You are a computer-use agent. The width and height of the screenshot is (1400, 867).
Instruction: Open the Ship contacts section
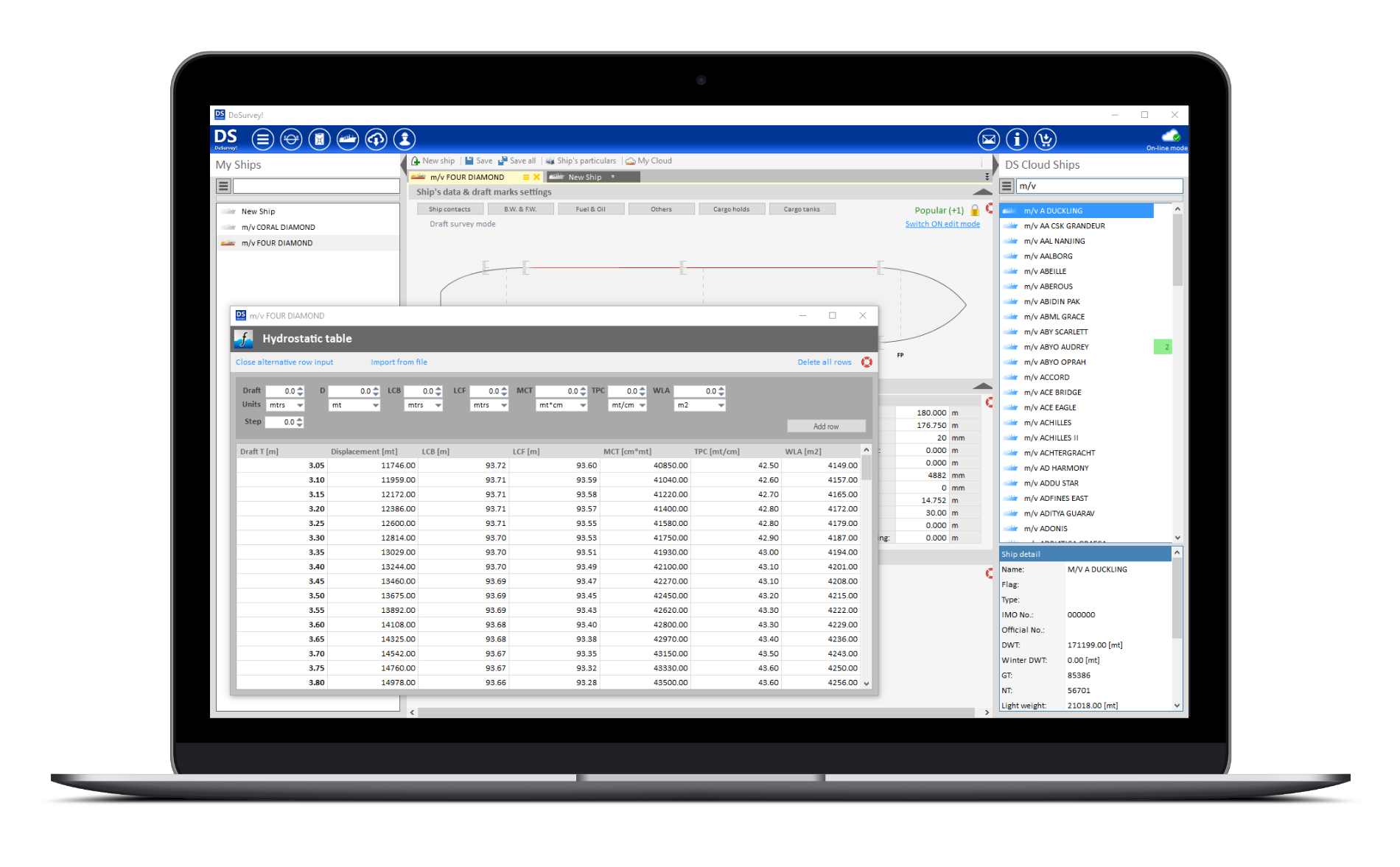pos(449,209)
